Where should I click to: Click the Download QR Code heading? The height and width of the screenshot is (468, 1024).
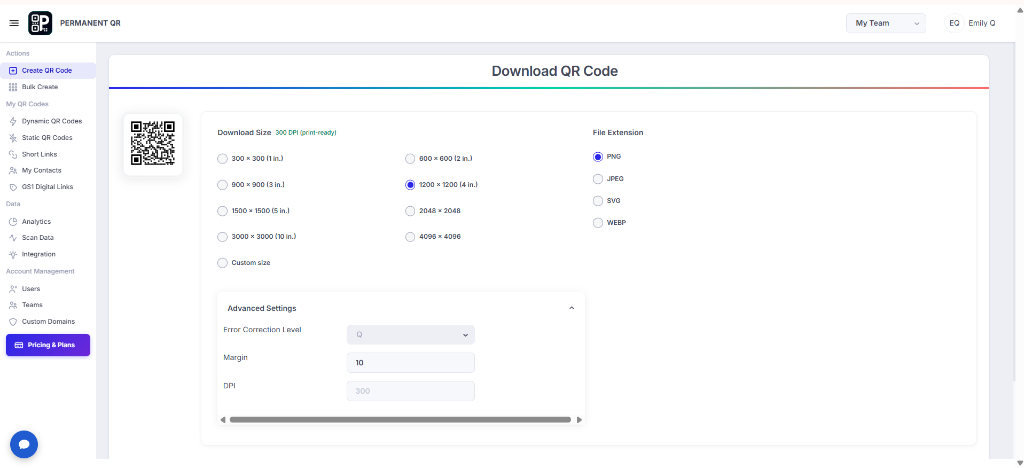pyautogui.click(x=554, y=71)
